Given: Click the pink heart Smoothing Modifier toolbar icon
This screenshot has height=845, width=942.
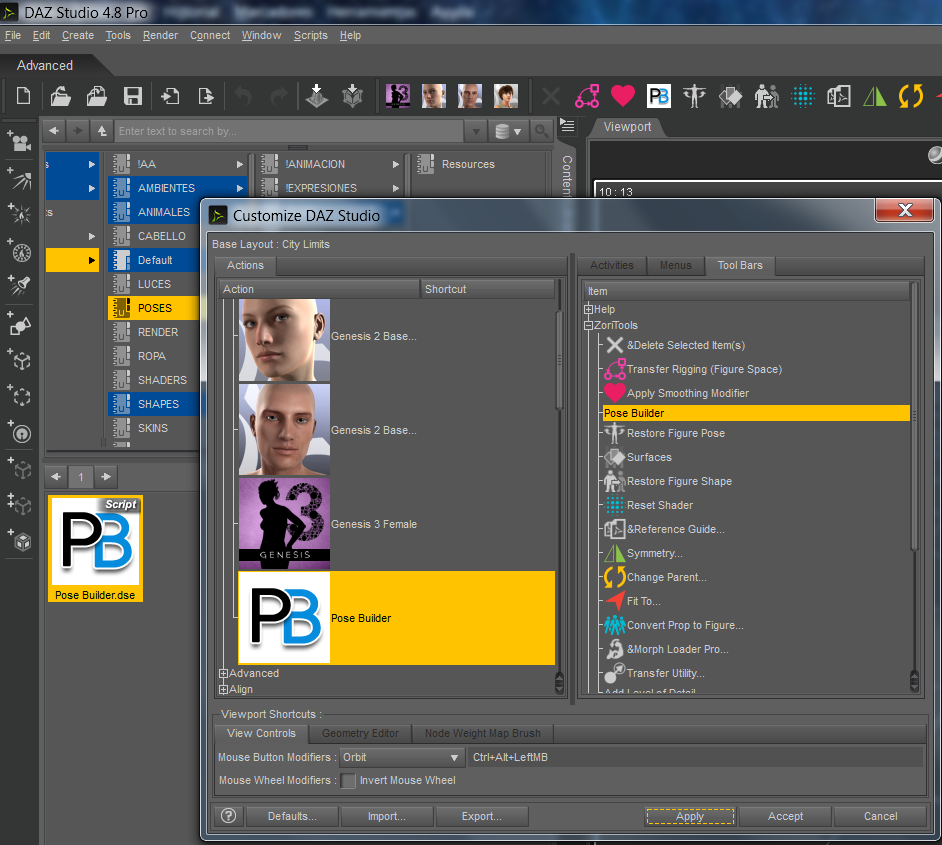Looking at the screenshot, I should 623,95.
